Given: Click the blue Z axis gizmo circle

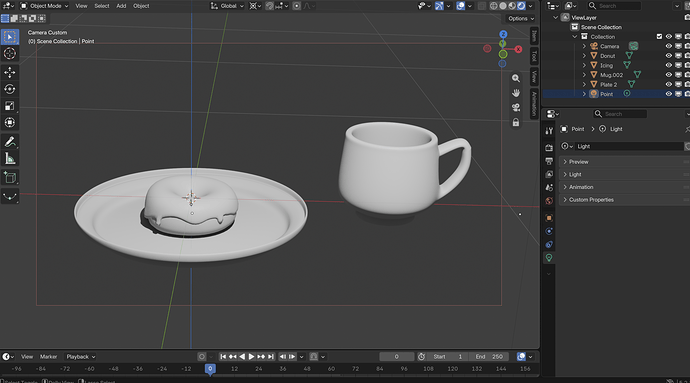Looking at the screenshot, I should (x=503, y=34).
